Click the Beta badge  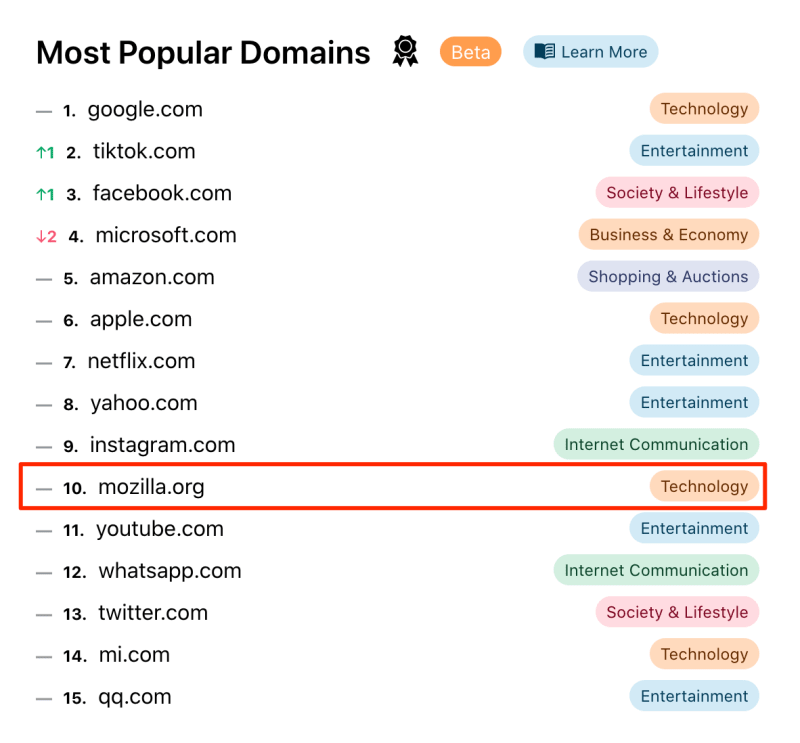coord(470,52)
